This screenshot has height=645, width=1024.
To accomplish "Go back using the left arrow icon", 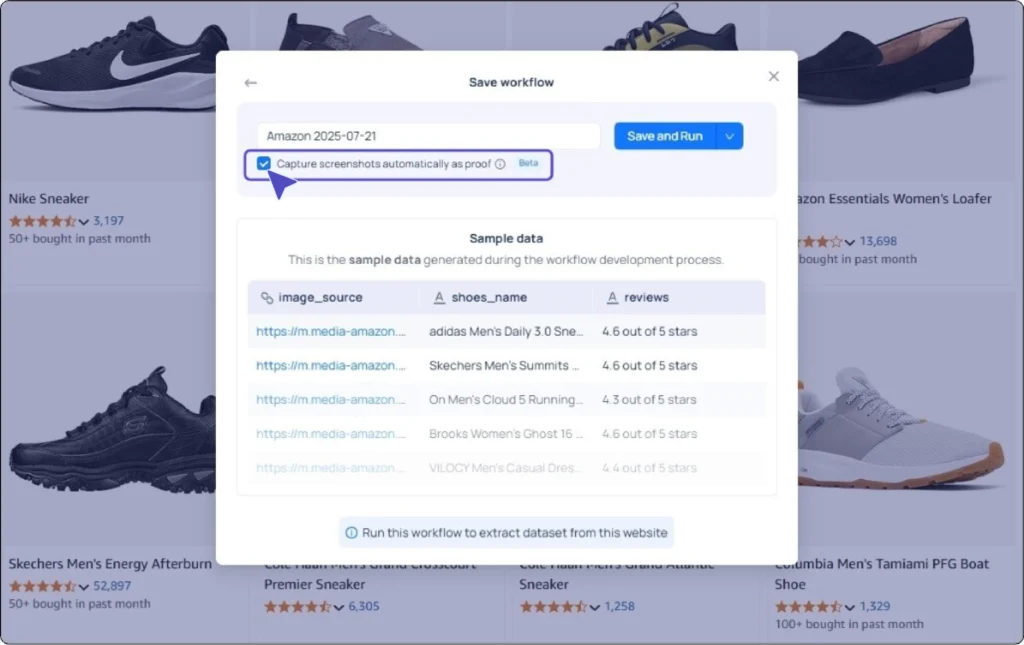I will [x=250, y=83].
